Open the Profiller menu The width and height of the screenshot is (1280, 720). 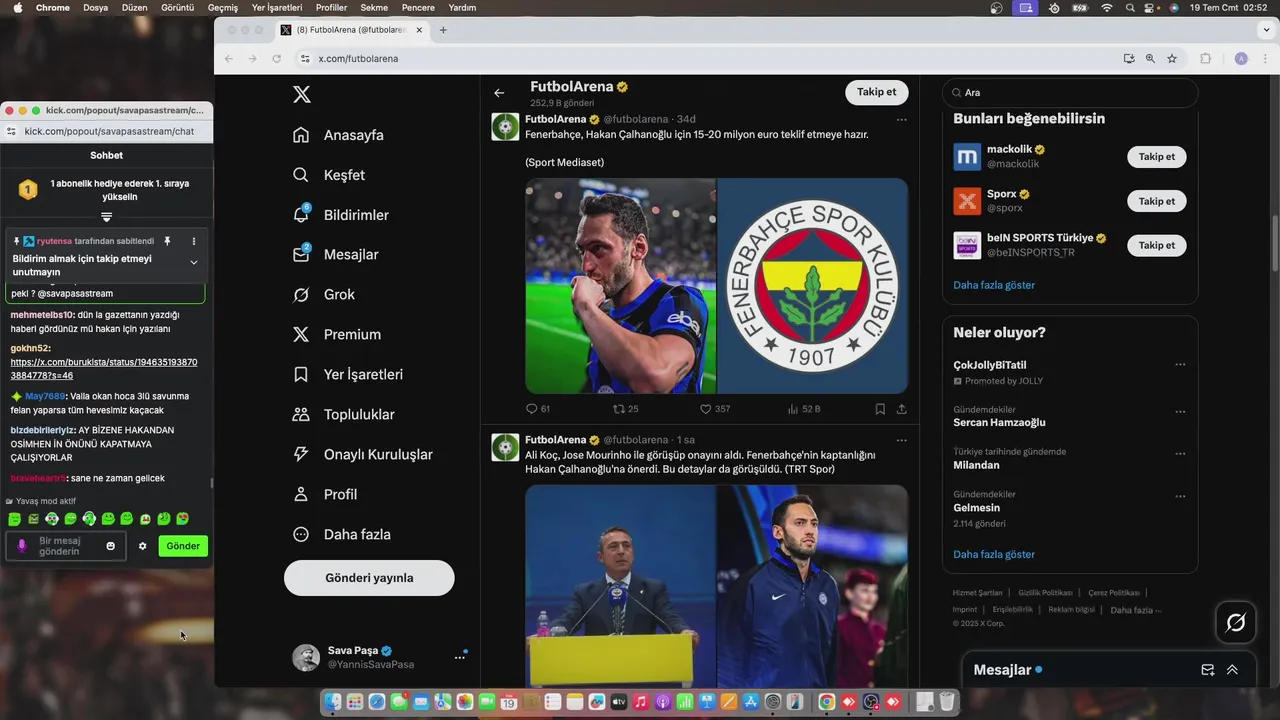[332, 7]
